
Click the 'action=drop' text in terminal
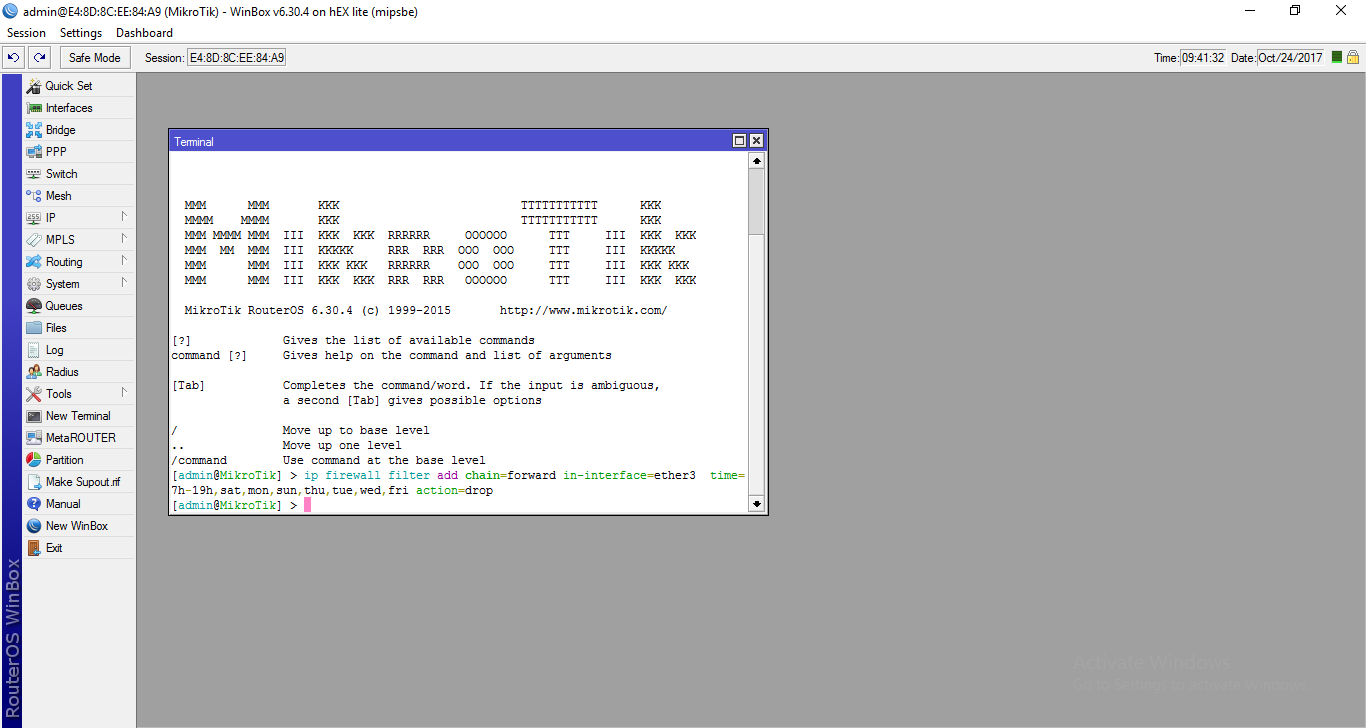(454, 491)
